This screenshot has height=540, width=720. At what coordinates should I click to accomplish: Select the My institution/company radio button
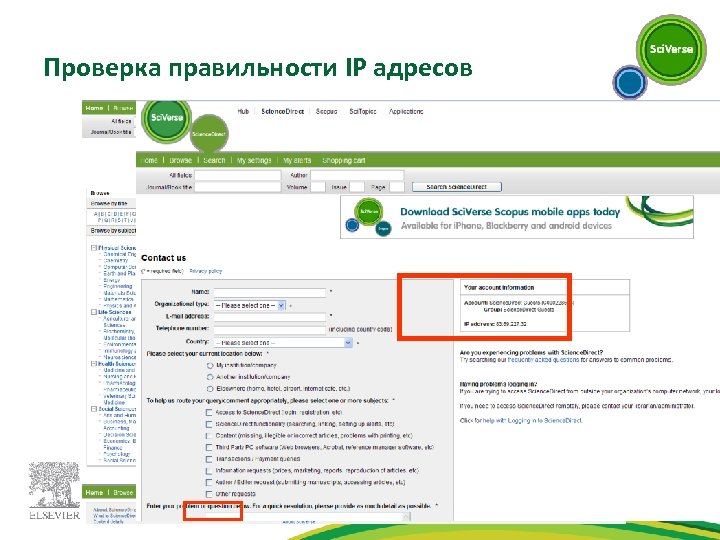tap(210, 366)
